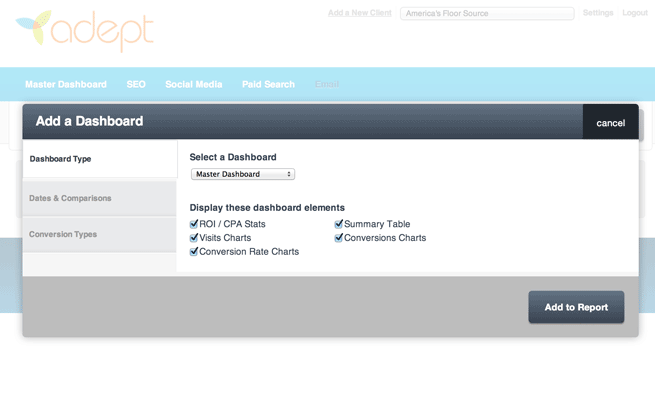Image resolution: width=655 pixels, height=406 pixels.
Task: Open the Master Dashboard nav item
Action: (66, 85)
